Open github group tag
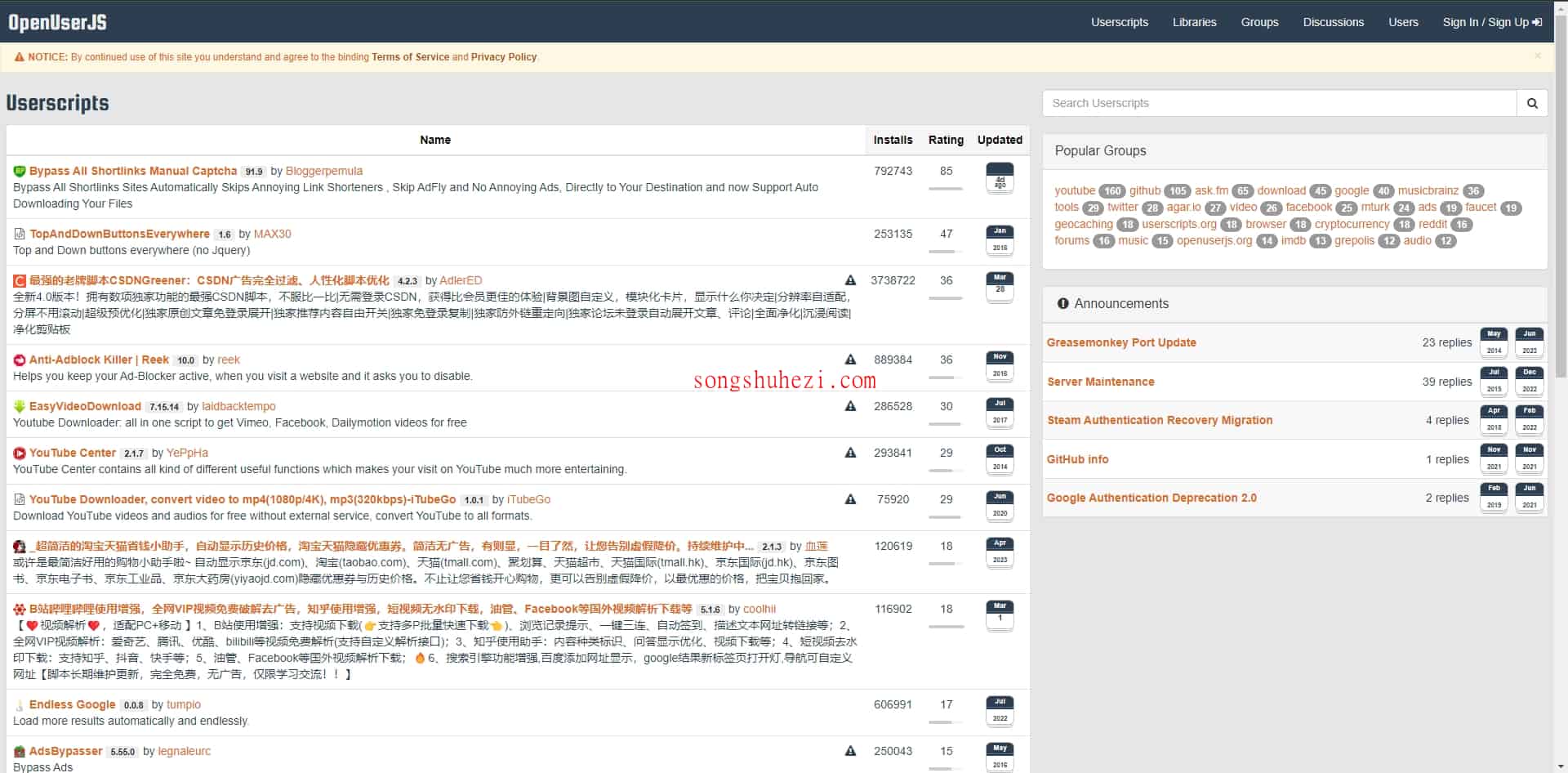 tap(1145, 190)
